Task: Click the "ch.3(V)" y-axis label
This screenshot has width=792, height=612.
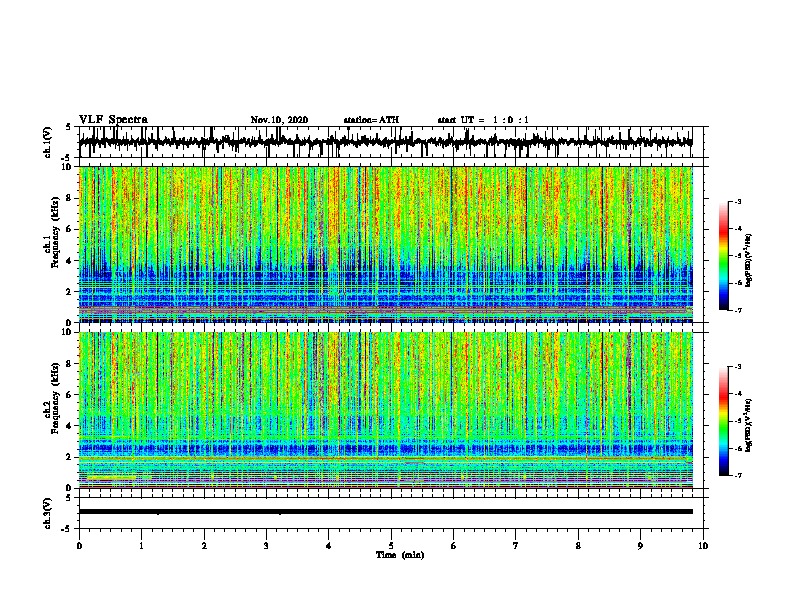Action: click(x=48, y=514)
